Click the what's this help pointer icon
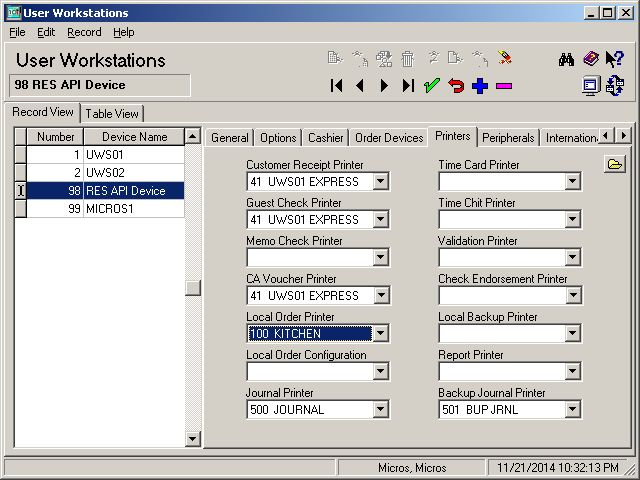The height and width of the screenshot is (480, 640). click(x=614, y=59)
